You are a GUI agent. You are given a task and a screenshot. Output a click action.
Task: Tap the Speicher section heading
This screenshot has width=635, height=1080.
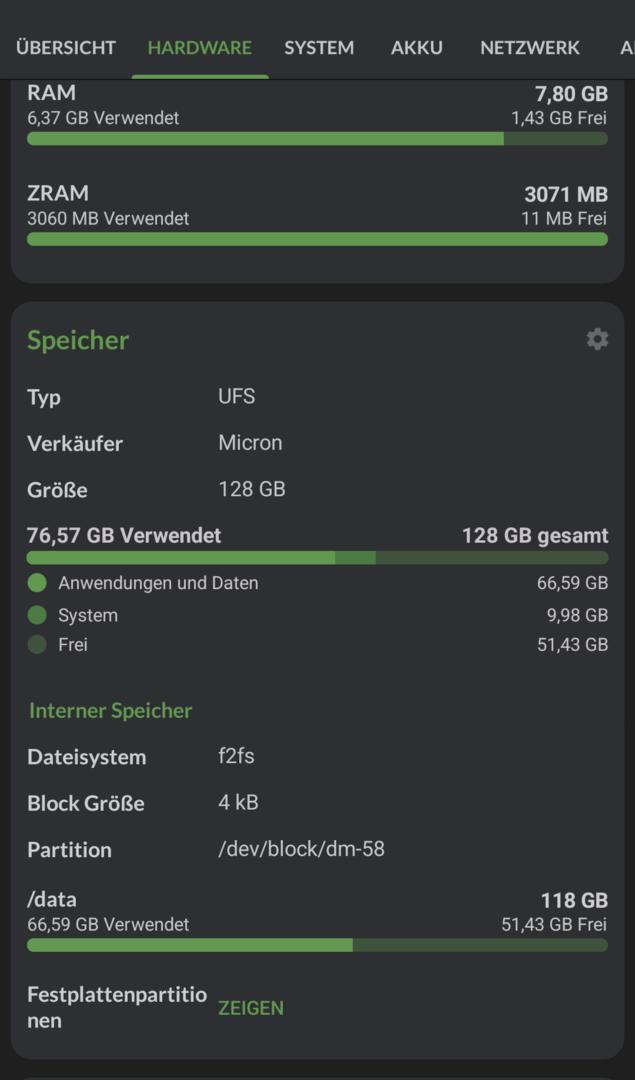tap(78, 340)
